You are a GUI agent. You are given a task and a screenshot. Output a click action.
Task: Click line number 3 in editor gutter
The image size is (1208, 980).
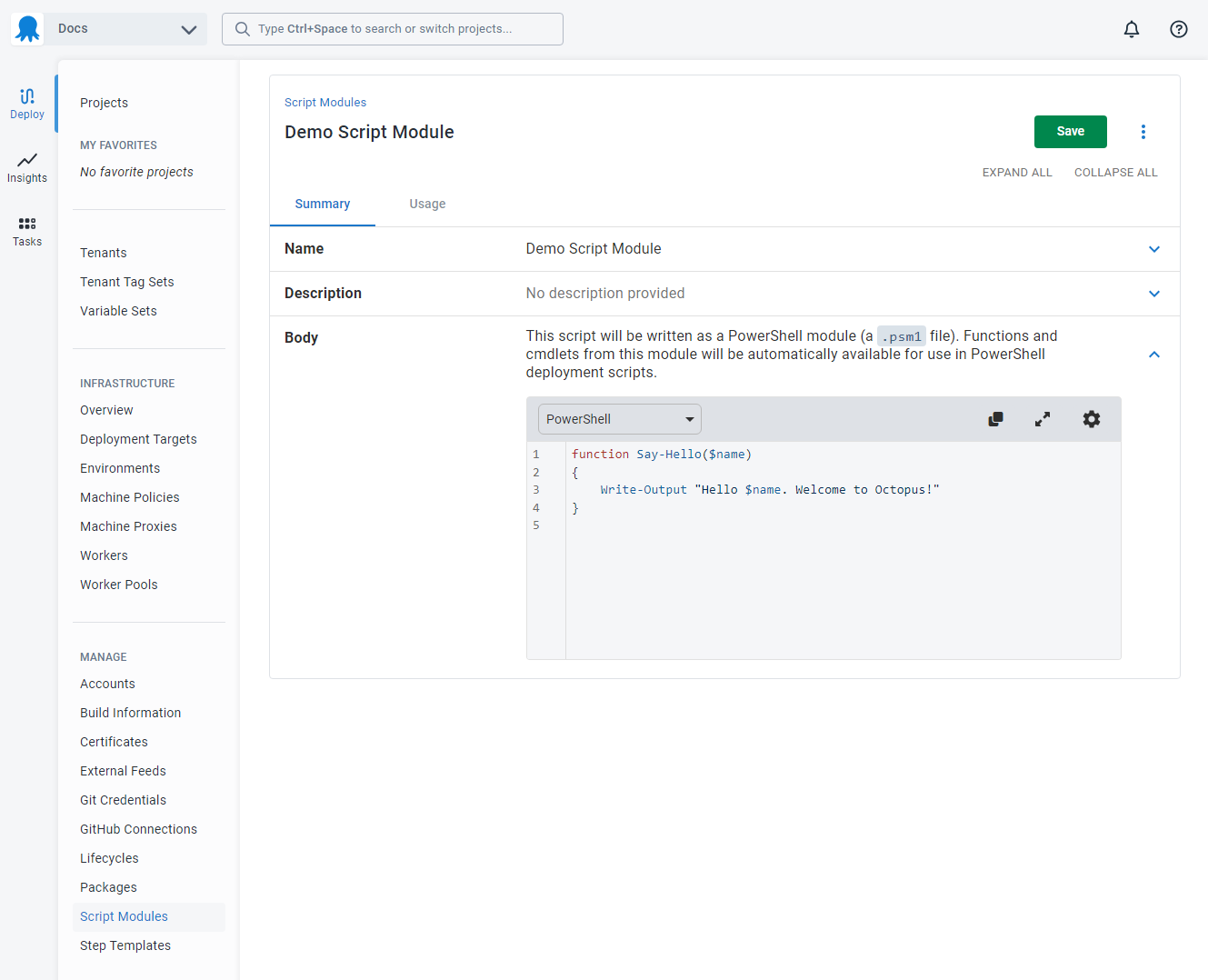(x=536, y=490)
